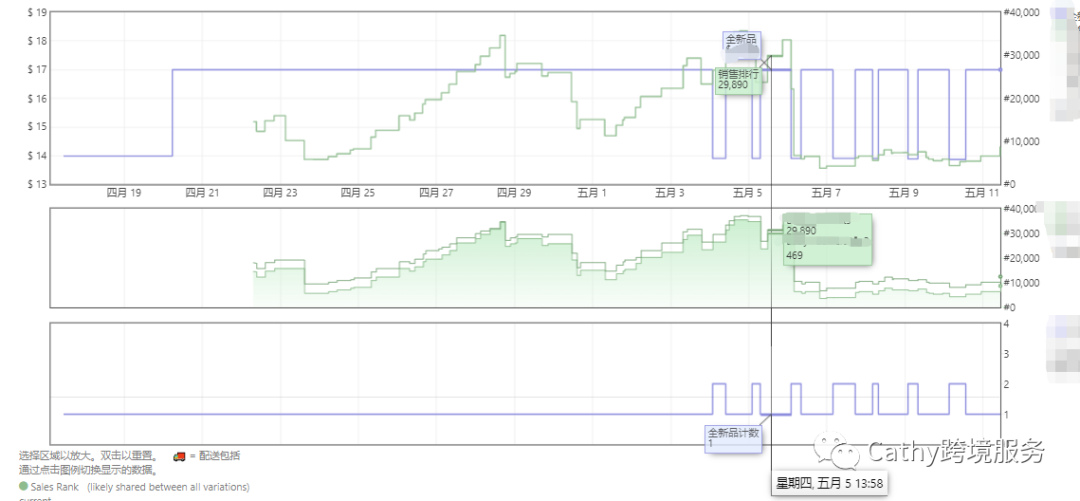Click the 2 label on the offer count axis
This screenshot has height=501, width=1080.
tap(1008, 384)
